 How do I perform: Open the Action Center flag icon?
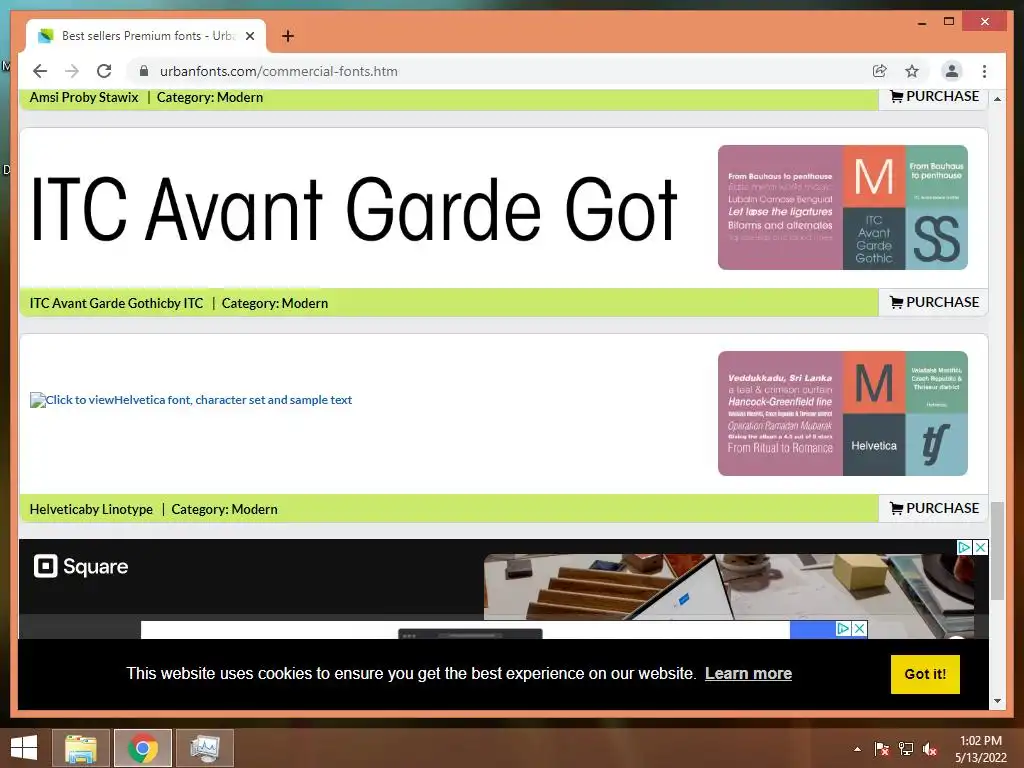881,749
